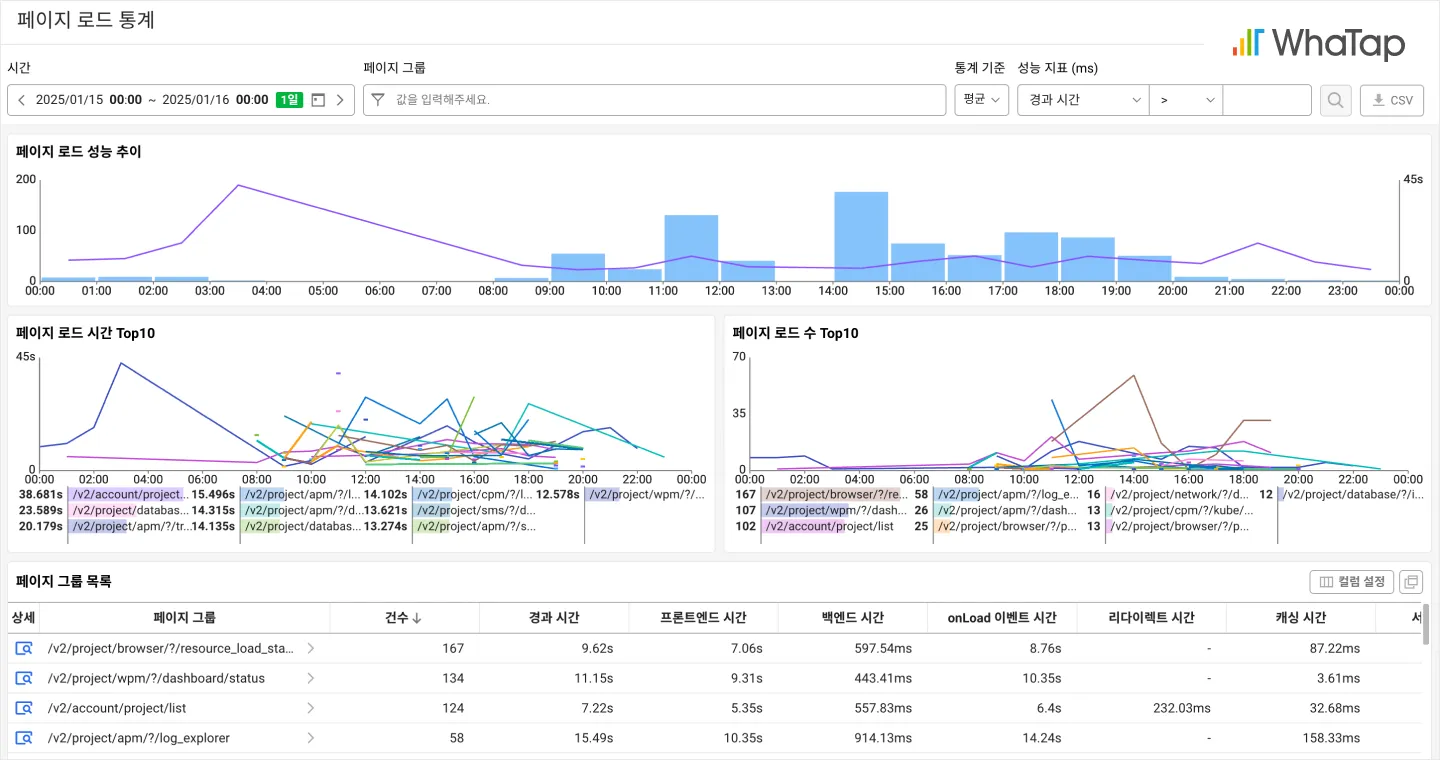Toggle the 14.102s cpm legend entry
Screen dimensions: 1440x760
point(448,494)
